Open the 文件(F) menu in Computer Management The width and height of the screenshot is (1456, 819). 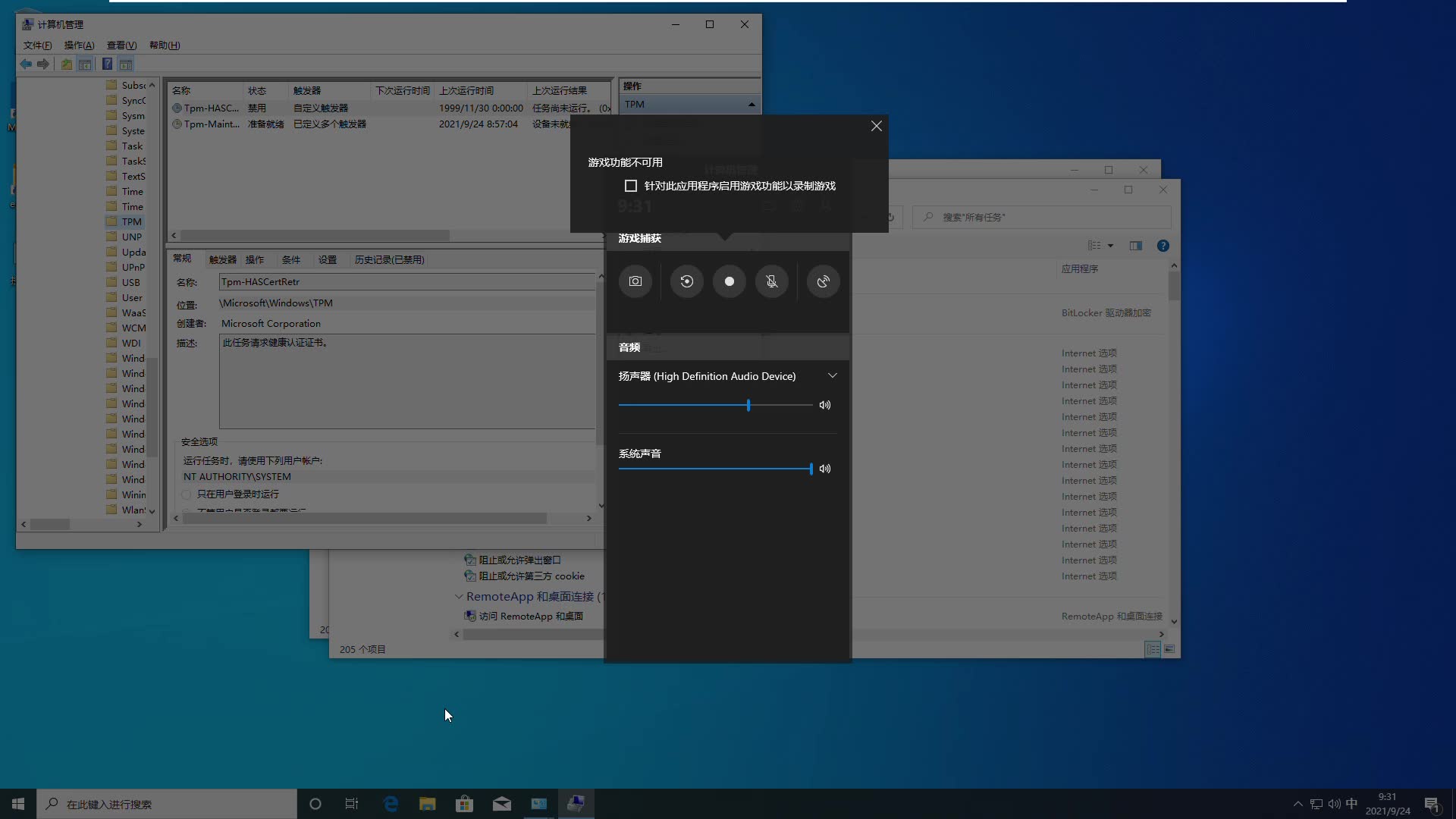click(37, 45)
